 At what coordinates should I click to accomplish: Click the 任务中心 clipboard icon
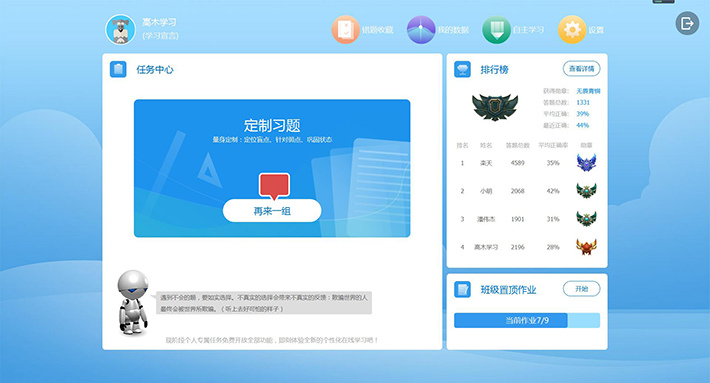[118, 69]
